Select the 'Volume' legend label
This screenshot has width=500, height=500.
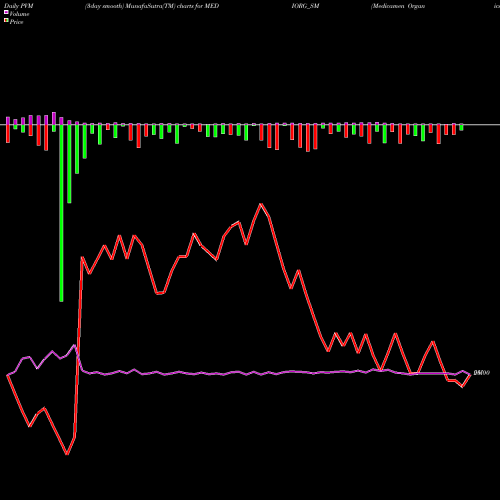19,14
